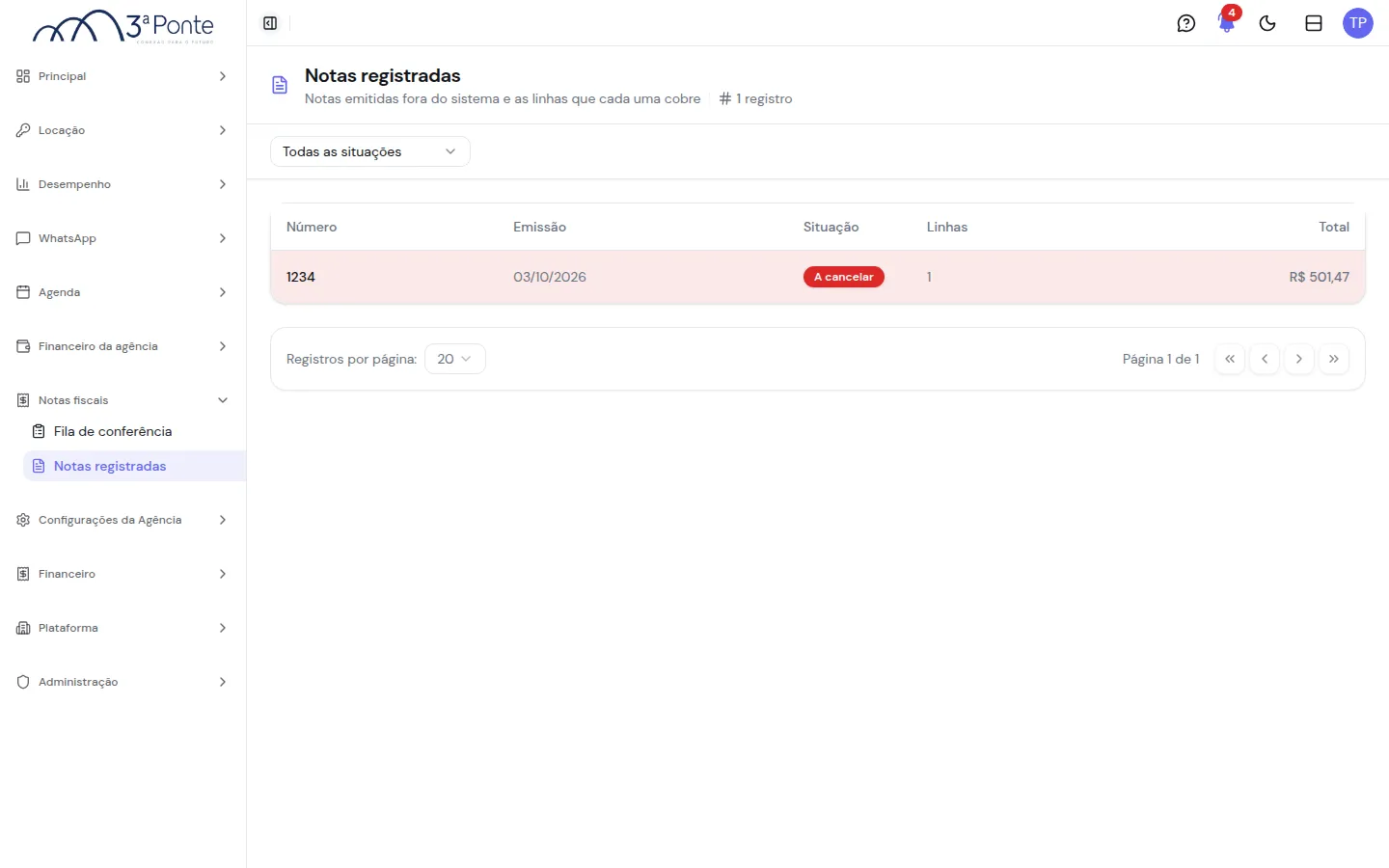The height and width of the screenshot is (868, 1389).
Task: Open the help chat icon
Action: tap(1186, 23)
